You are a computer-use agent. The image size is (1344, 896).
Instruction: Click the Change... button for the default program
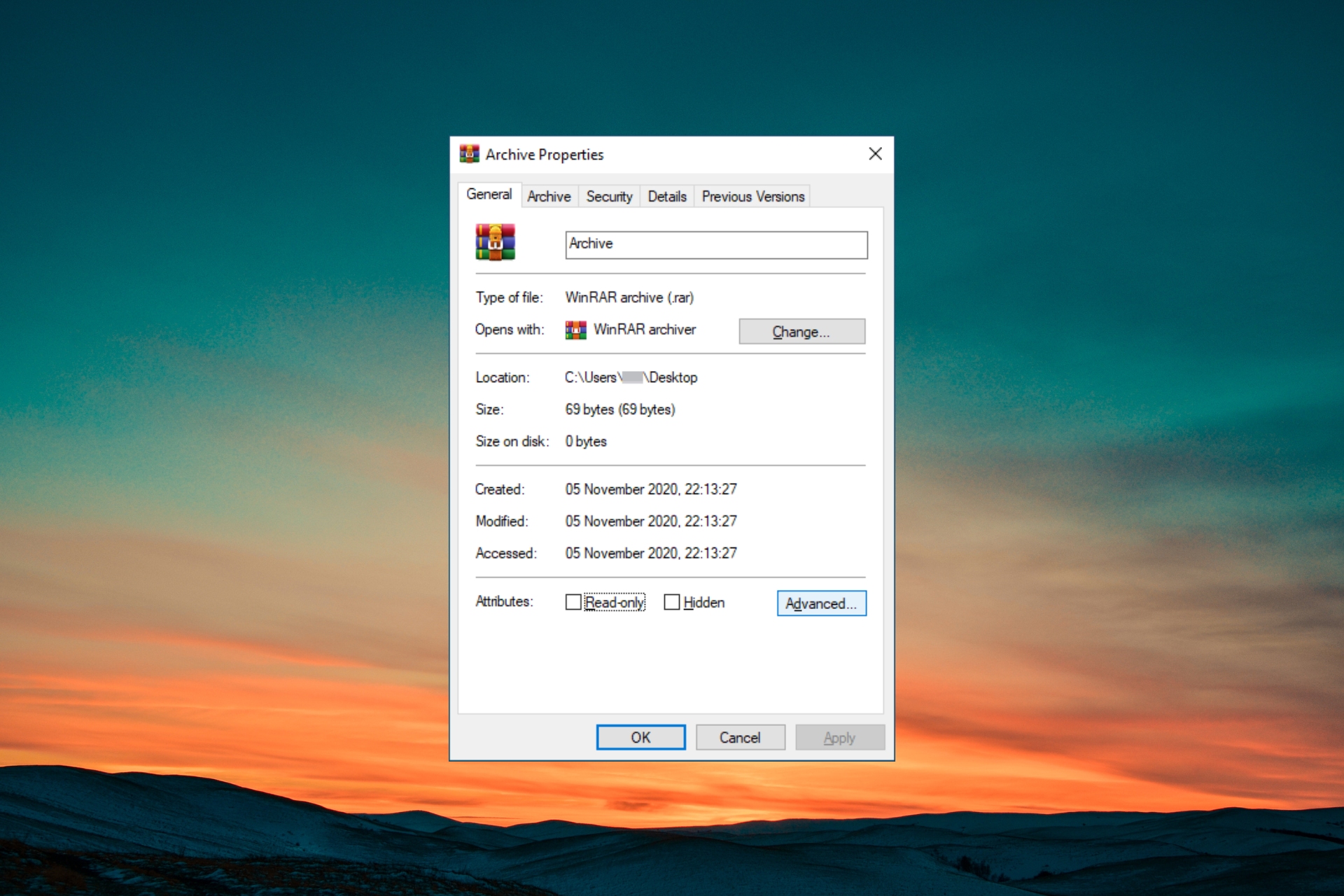click(802, 332)
